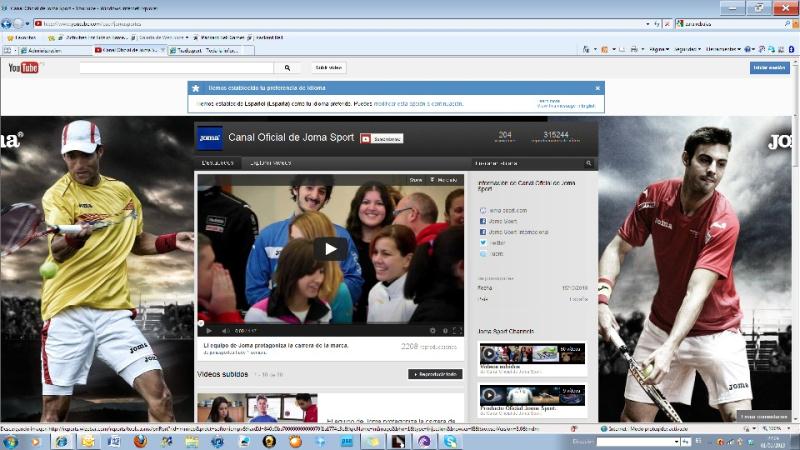Click the browser Forward arrow button
This screenshot has width=800, height=450.
(18, 23)
